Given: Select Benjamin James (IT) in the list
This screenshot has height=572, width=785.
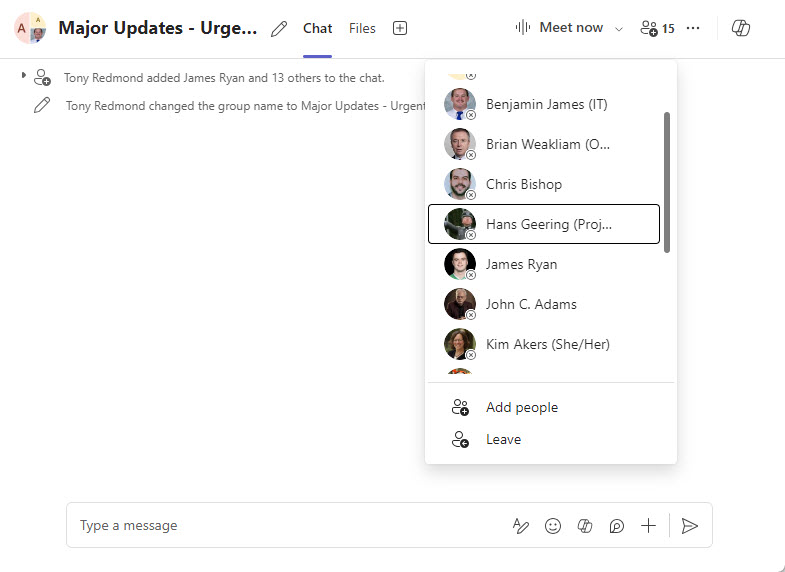Looking at the screenshot, I should tap(544, 104).
